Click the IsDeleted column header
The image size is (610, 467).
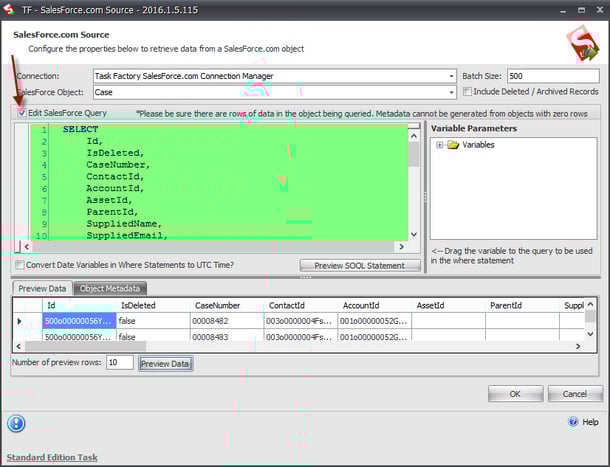[153, 305]
